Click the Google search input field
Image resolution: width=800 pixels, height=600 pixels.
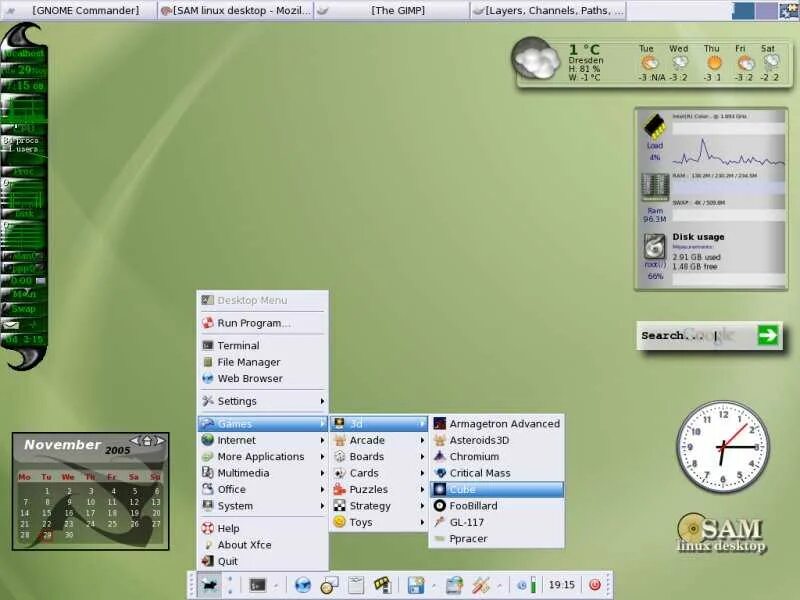(x=696, y=335)
